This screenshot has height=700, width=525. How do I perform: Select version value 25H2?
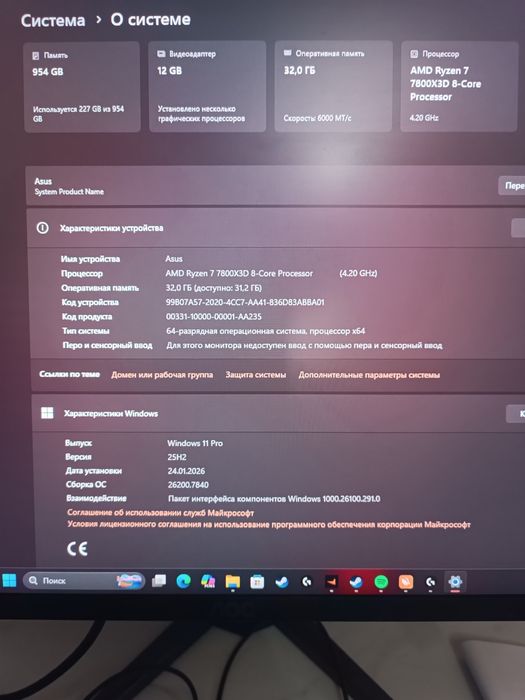click(177, 457)
